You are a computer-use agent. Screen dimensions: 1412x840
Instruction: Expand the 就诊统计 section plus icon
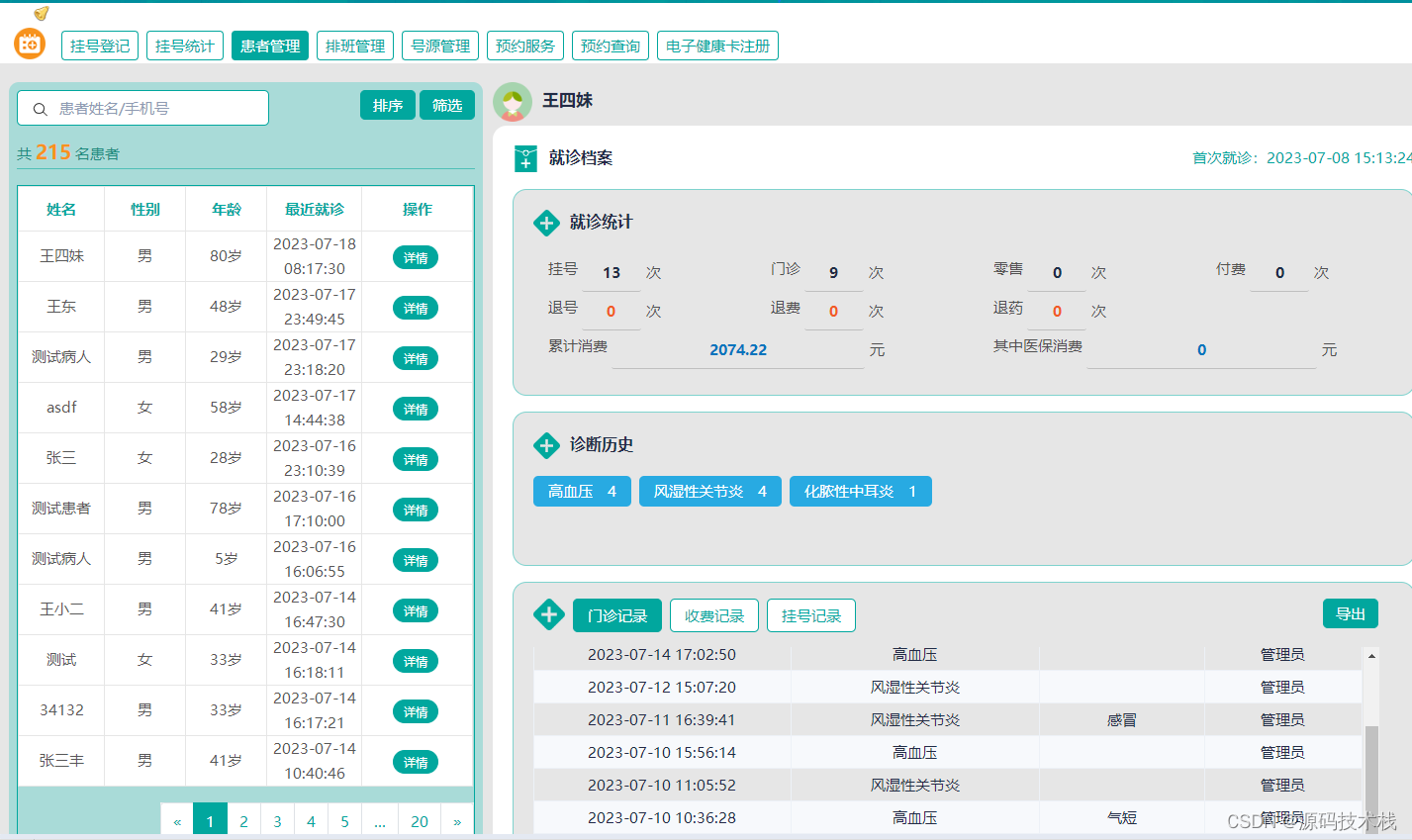point(546,223)
